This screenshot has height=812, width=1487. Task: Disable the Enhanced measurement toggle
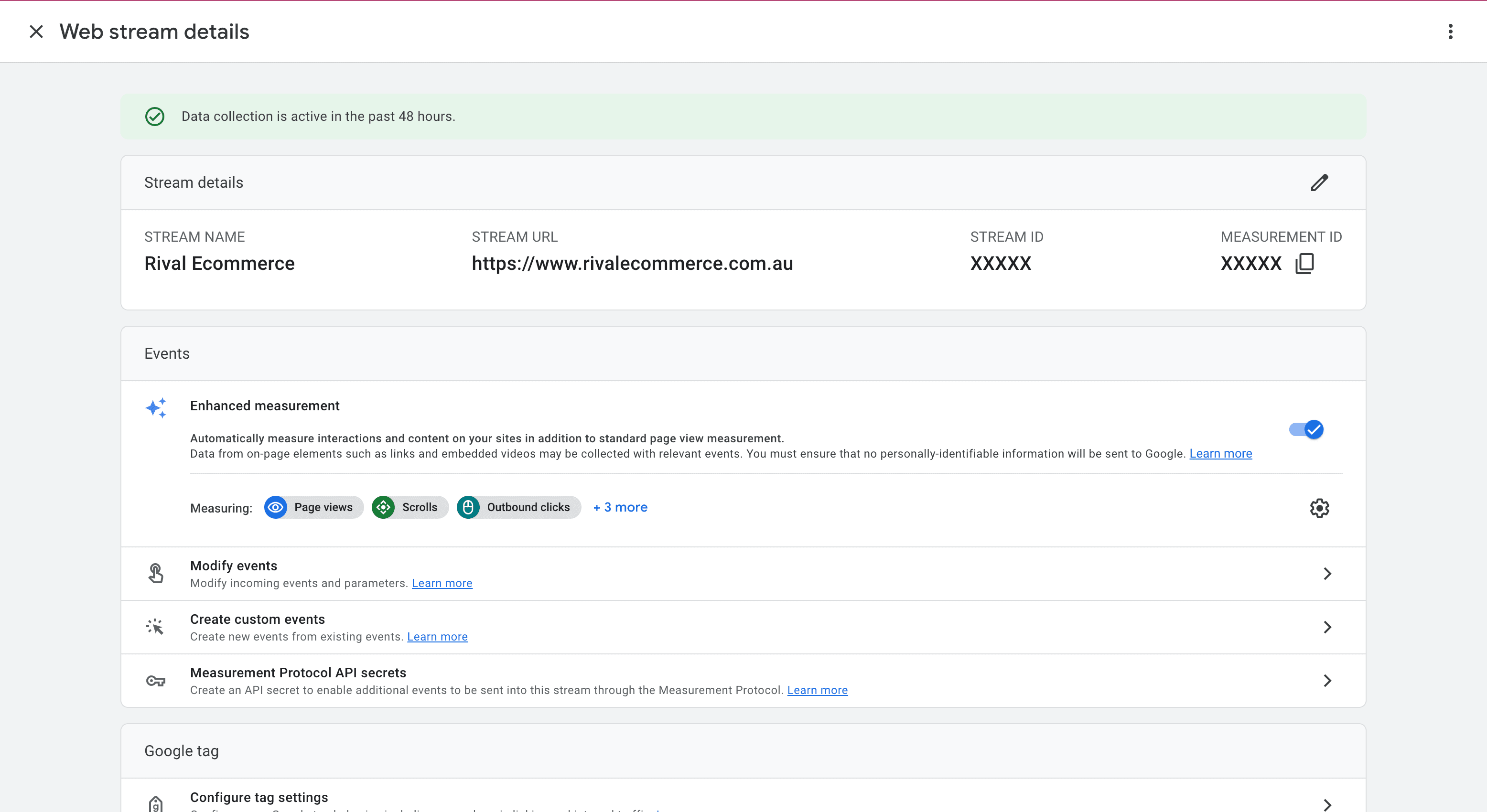point(1306,429)
